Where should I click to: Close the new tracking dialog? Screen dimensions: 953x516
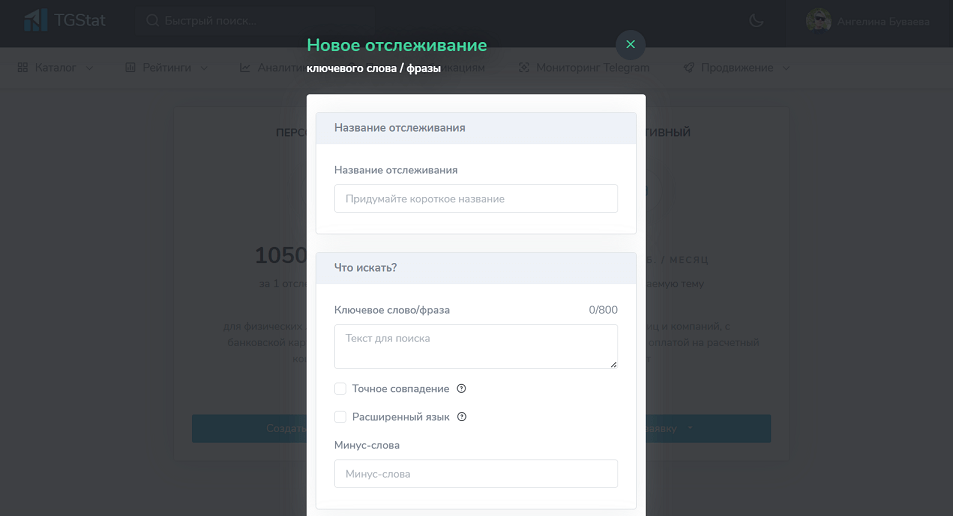630,45
